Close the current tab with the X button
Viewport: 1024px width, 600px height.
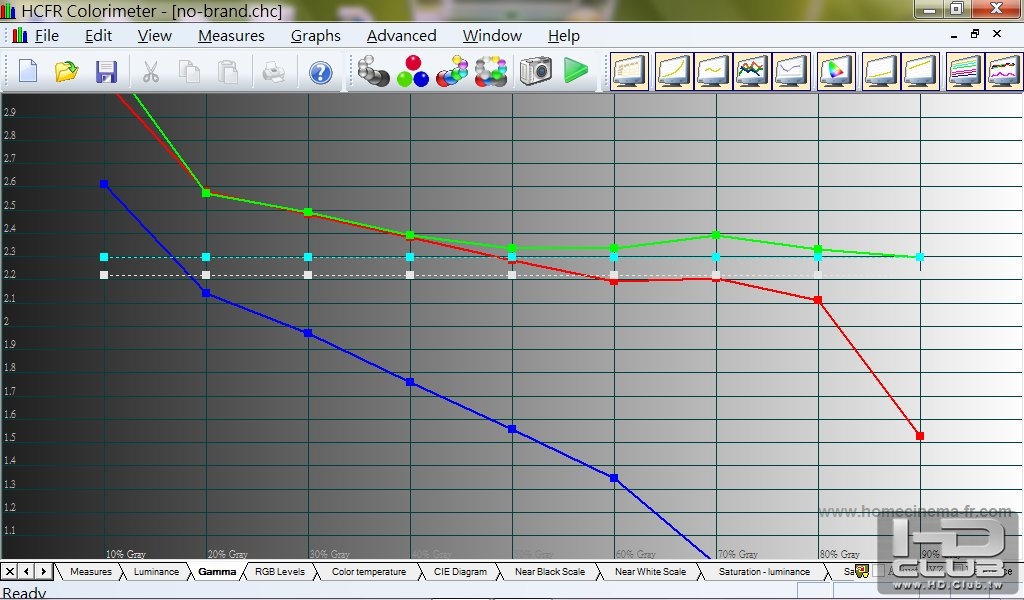[10, 571]
